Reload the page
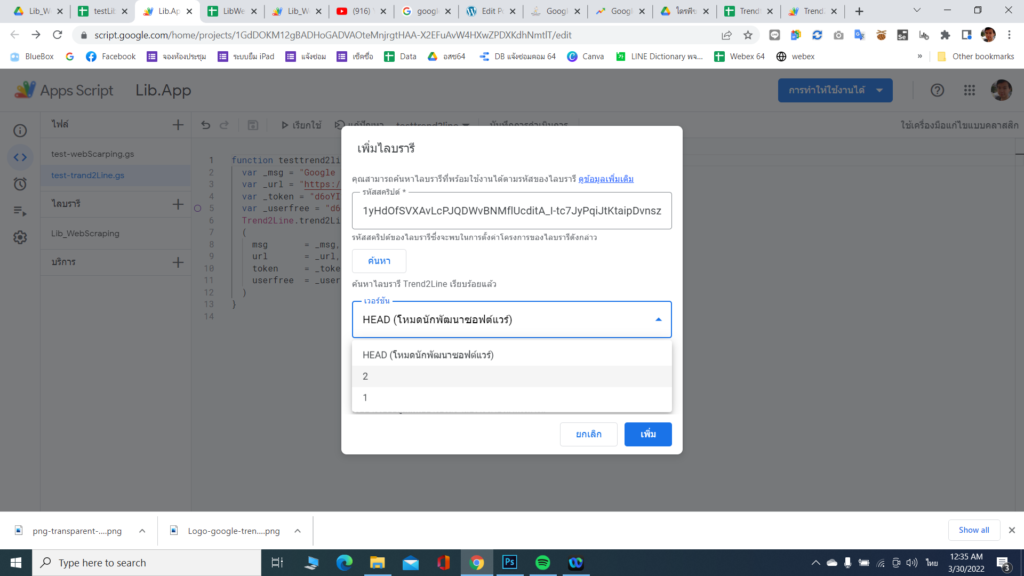 point(57,35)
